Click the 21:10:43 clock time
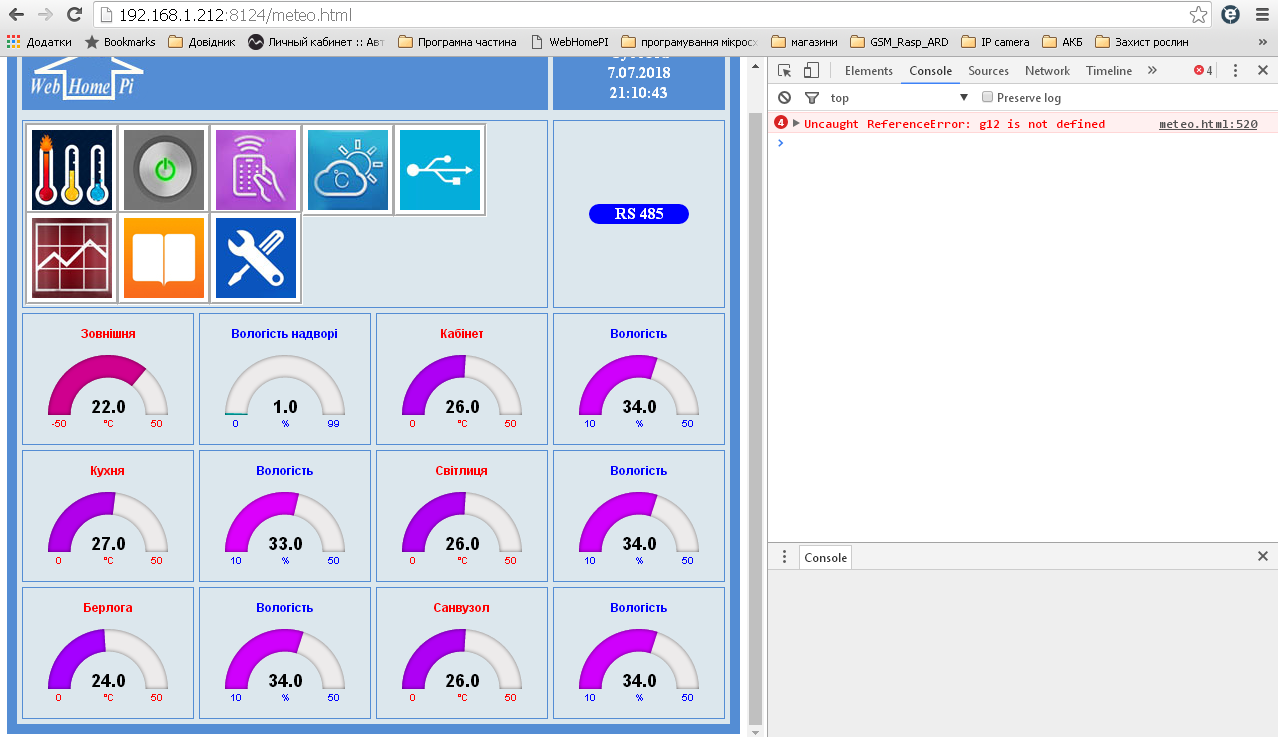The image size is (1278, 737). (638, 92)
